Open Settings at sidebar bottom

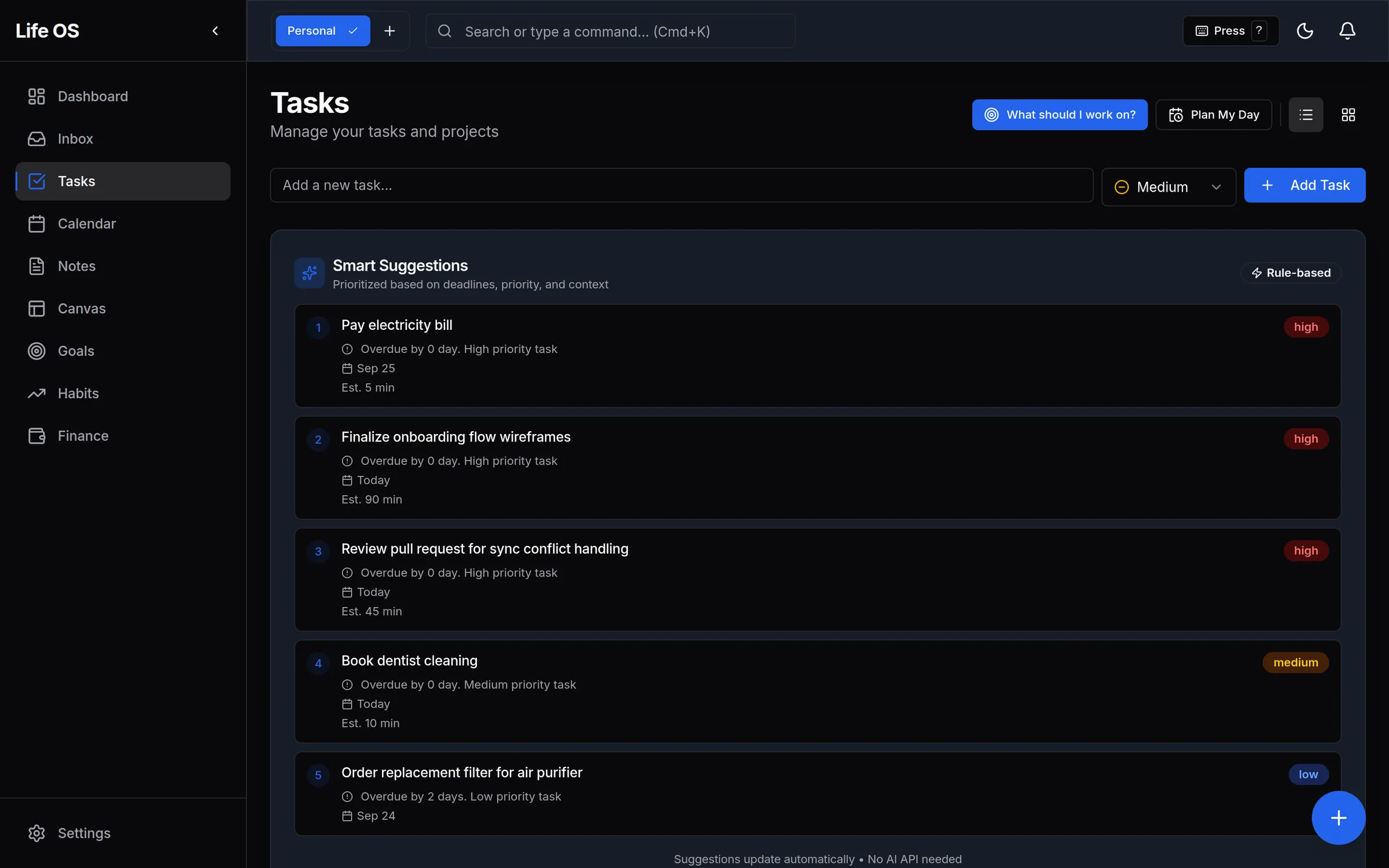point(123,833)
